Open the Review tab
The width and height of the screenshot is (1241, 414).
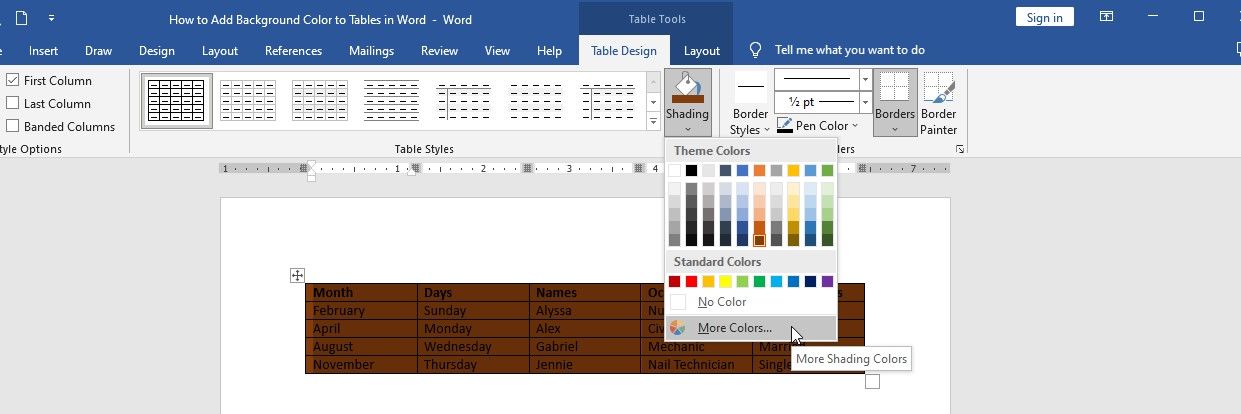[439, 51]
